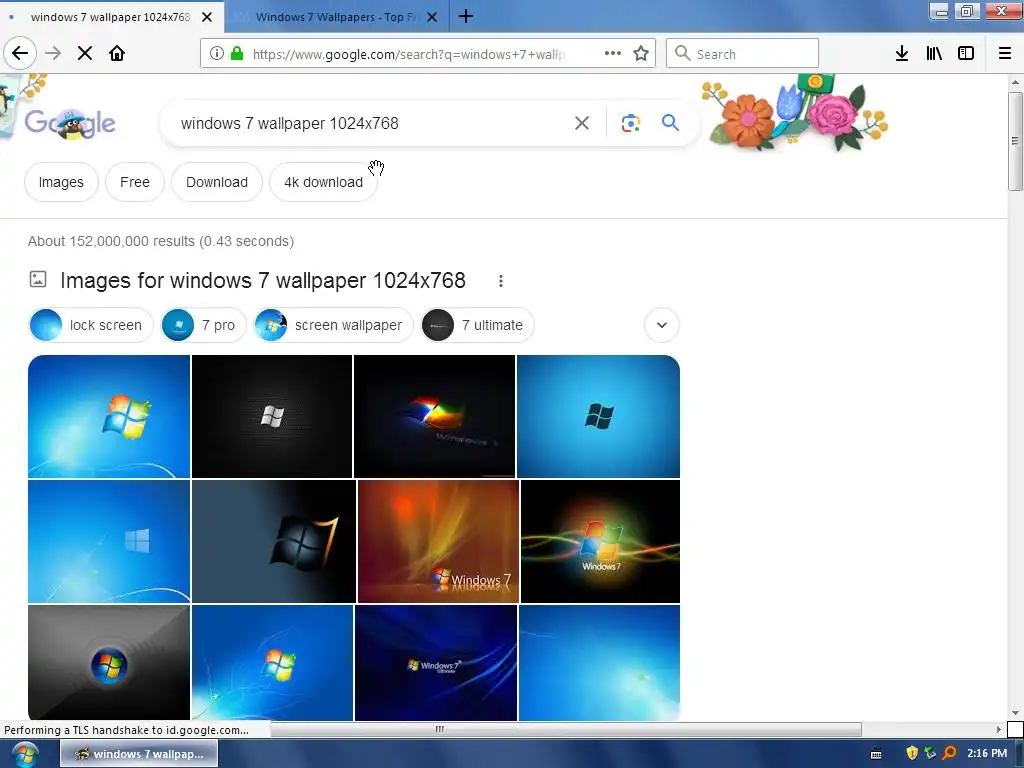The image size is (1024, 768).
Task: Click the address bar URL
Action: tap(409, 54)
